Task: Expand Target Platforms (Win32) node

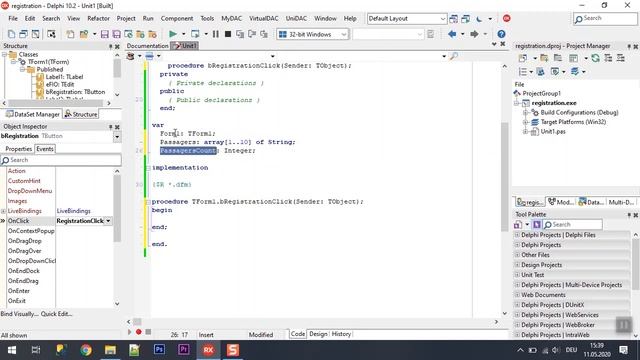Action: [x=526, y=122]
